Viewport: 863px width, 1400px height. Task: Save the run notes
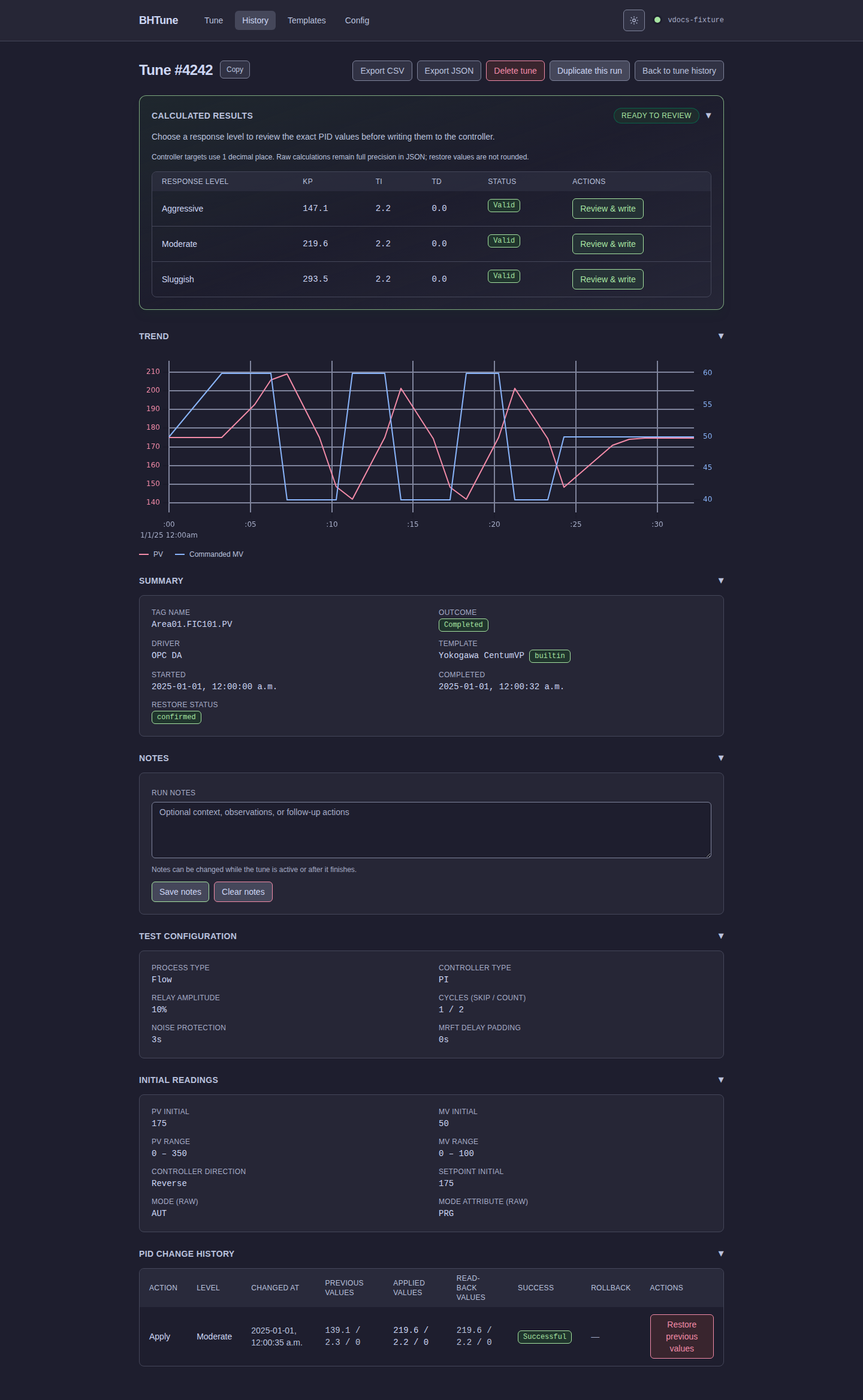[x=180, y=892]
